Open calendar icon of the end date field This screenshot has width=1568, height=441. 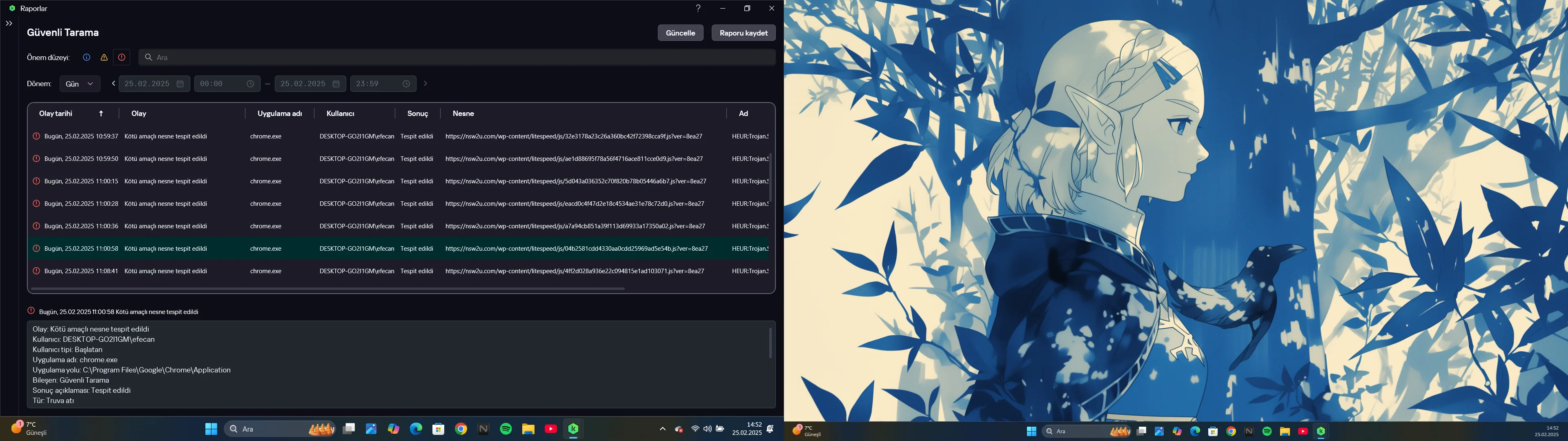tap(336, 83)
